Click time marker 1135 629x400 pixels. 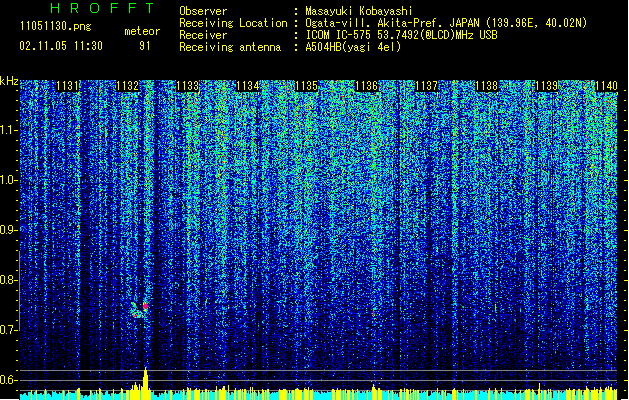306,86
